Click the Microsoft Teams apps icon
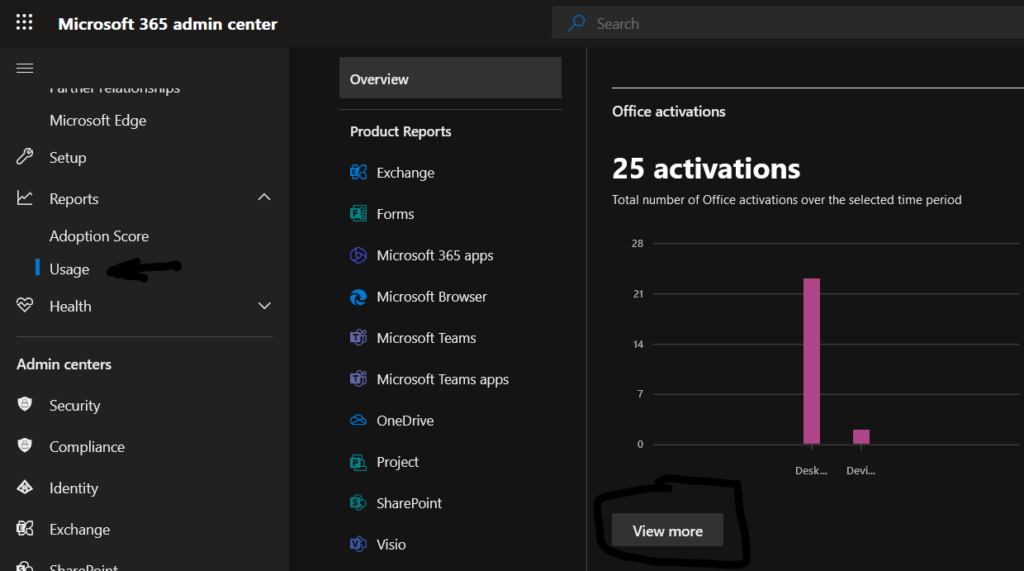The height and width of the screenshot is (571, 1024). click(358, 379)
